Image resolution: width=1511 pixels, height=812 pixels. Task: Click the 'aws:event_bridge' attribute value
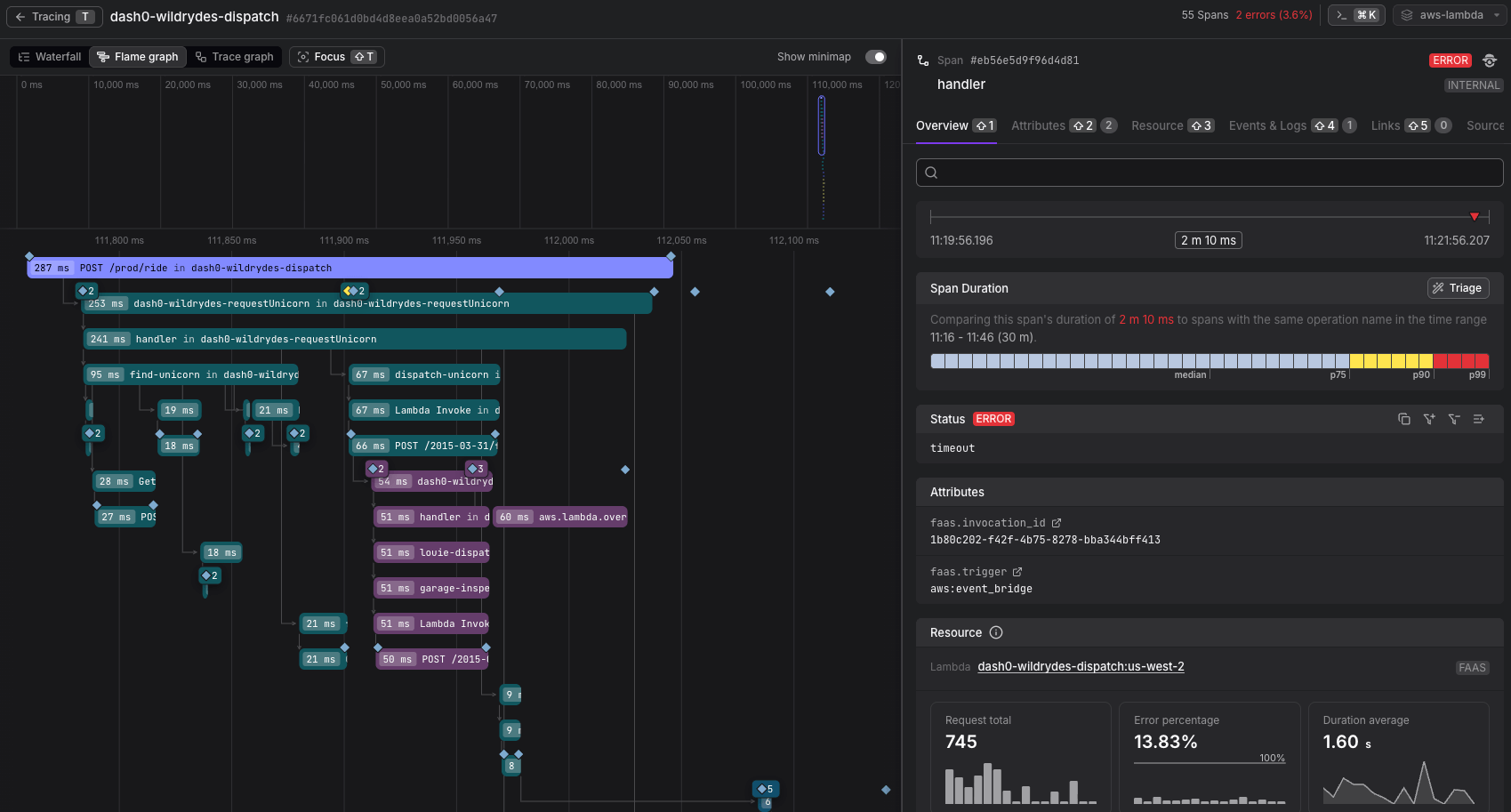[981, 589]
